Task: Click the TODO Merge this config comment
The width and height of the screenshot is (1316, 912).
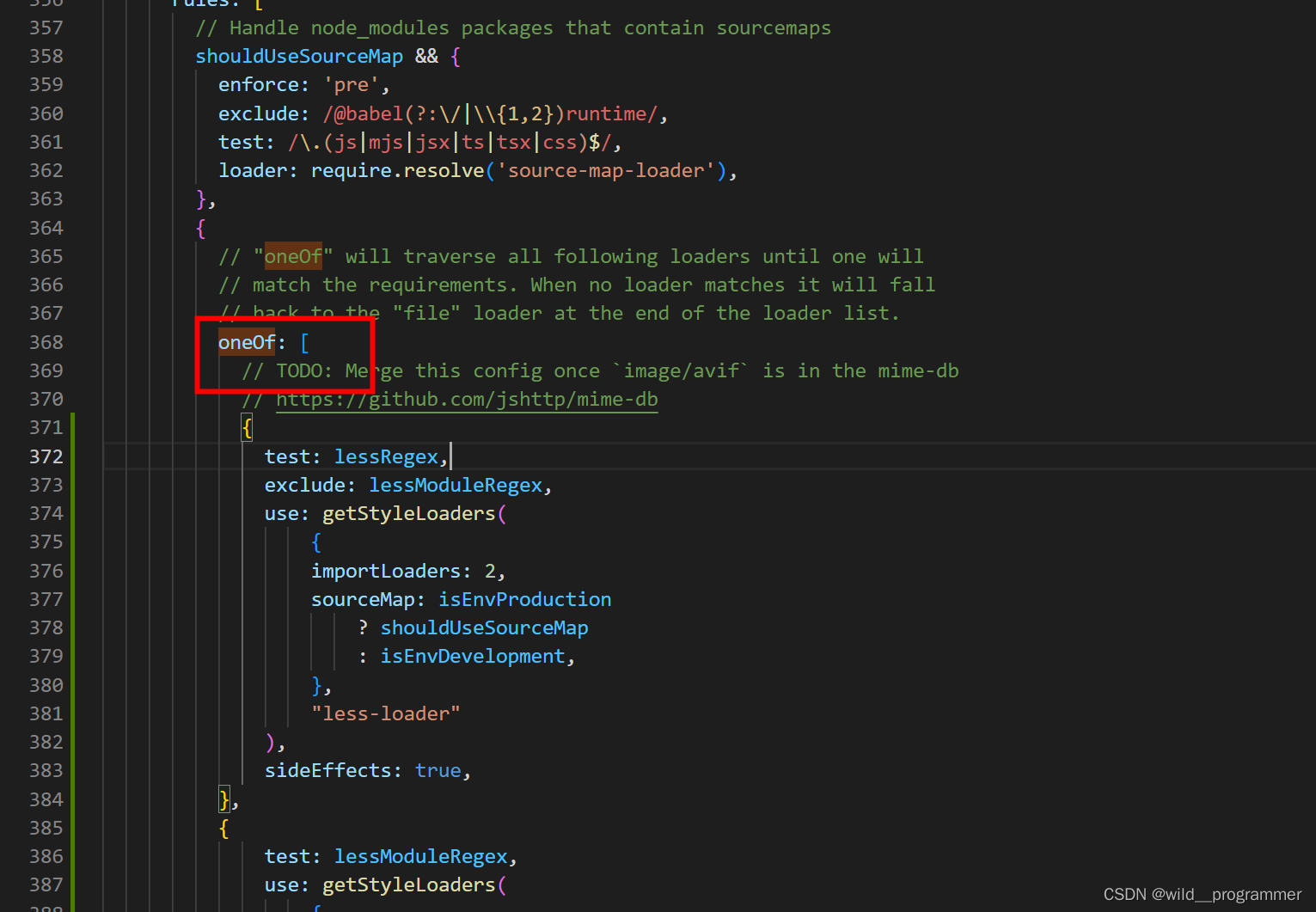Action: tap(600, 370)
